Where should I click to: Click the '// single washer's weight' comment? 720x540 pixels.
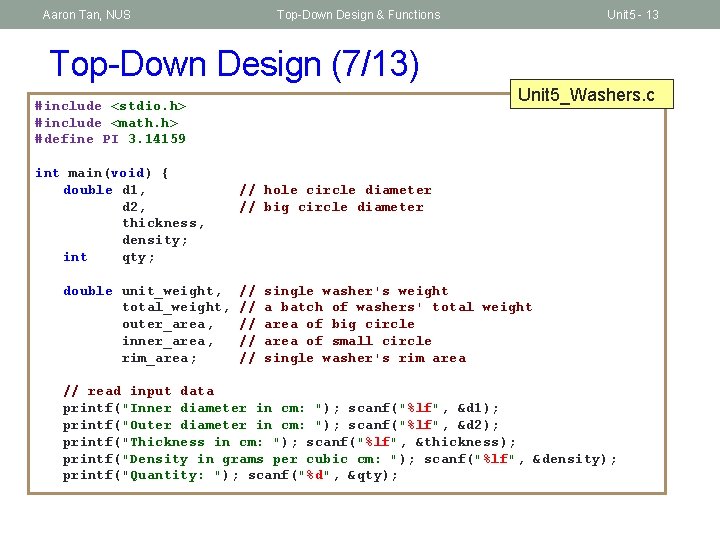pos(343,291)
